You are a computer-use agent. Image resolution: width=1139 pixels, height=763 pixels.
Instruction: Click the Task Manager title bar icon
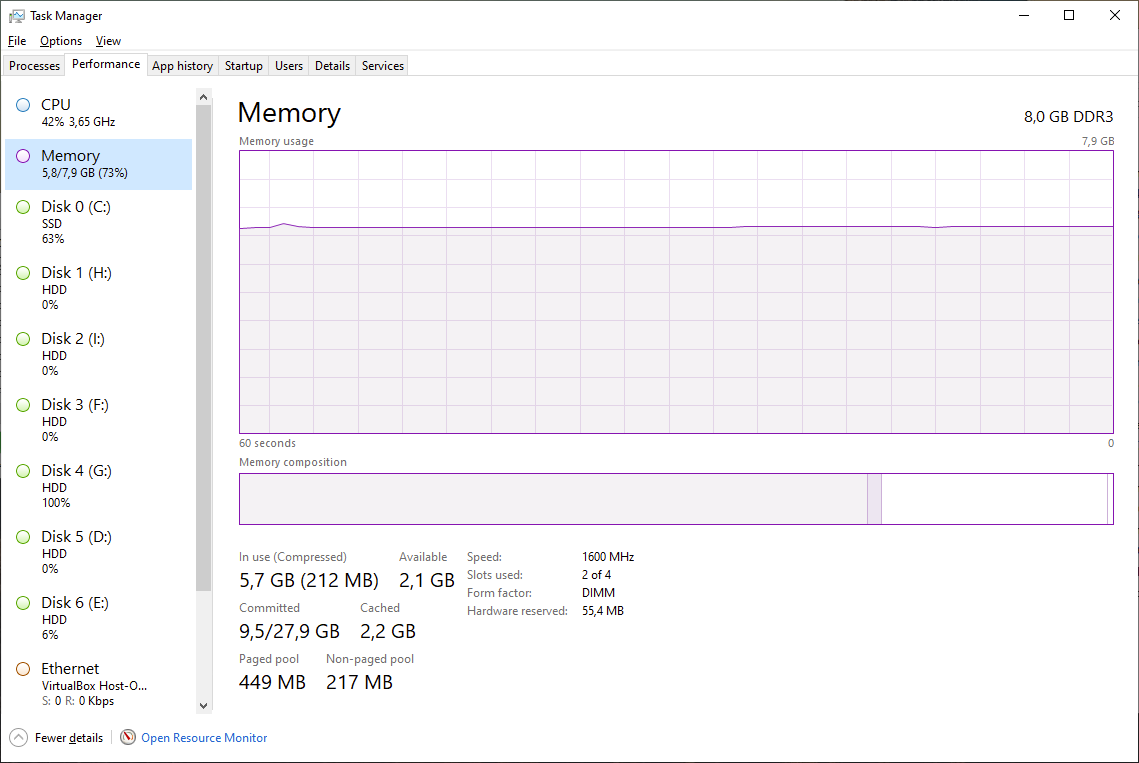[17, 16]
